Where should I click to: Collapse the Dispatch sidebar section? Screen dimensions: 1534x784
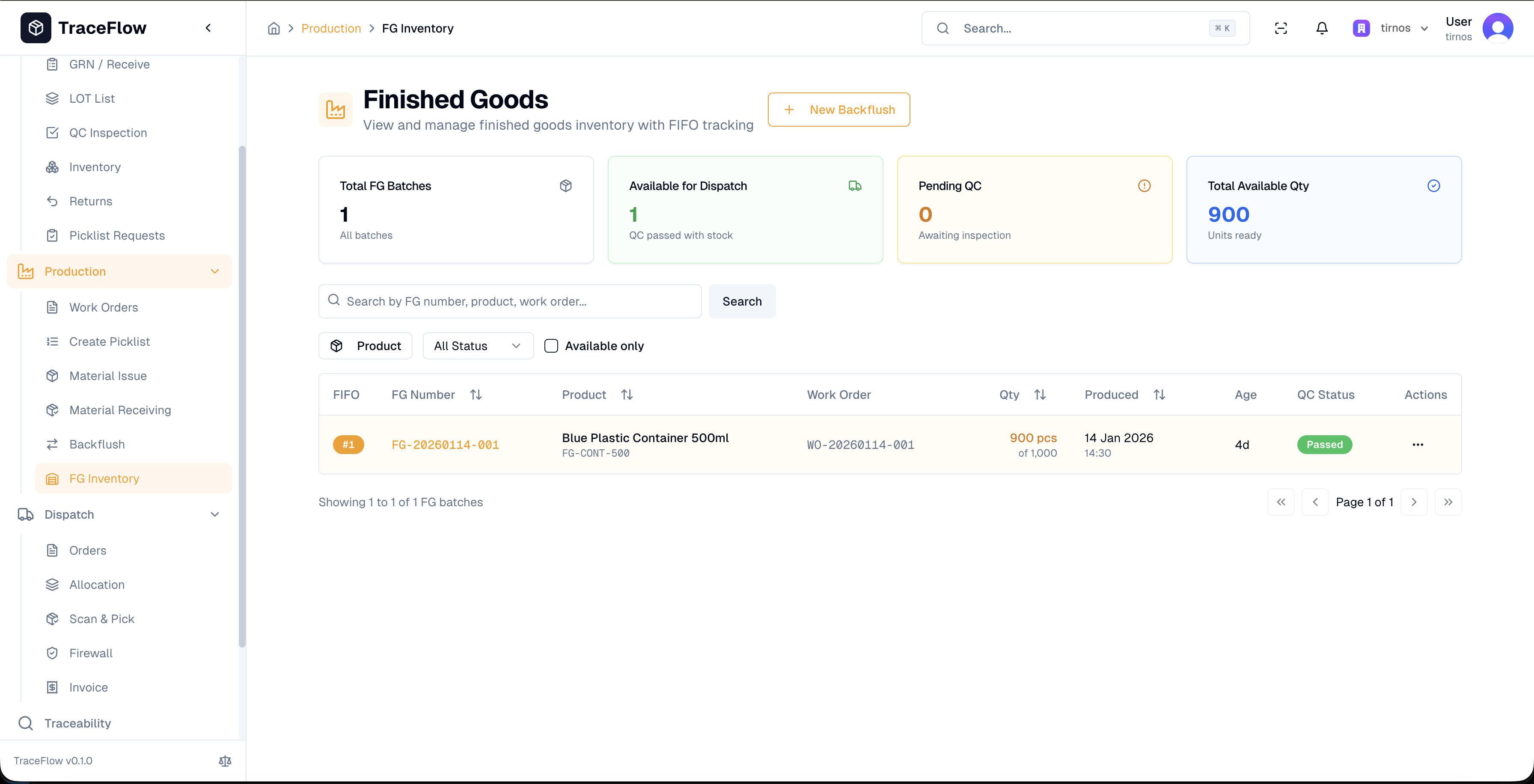click(x=215, y=514)
